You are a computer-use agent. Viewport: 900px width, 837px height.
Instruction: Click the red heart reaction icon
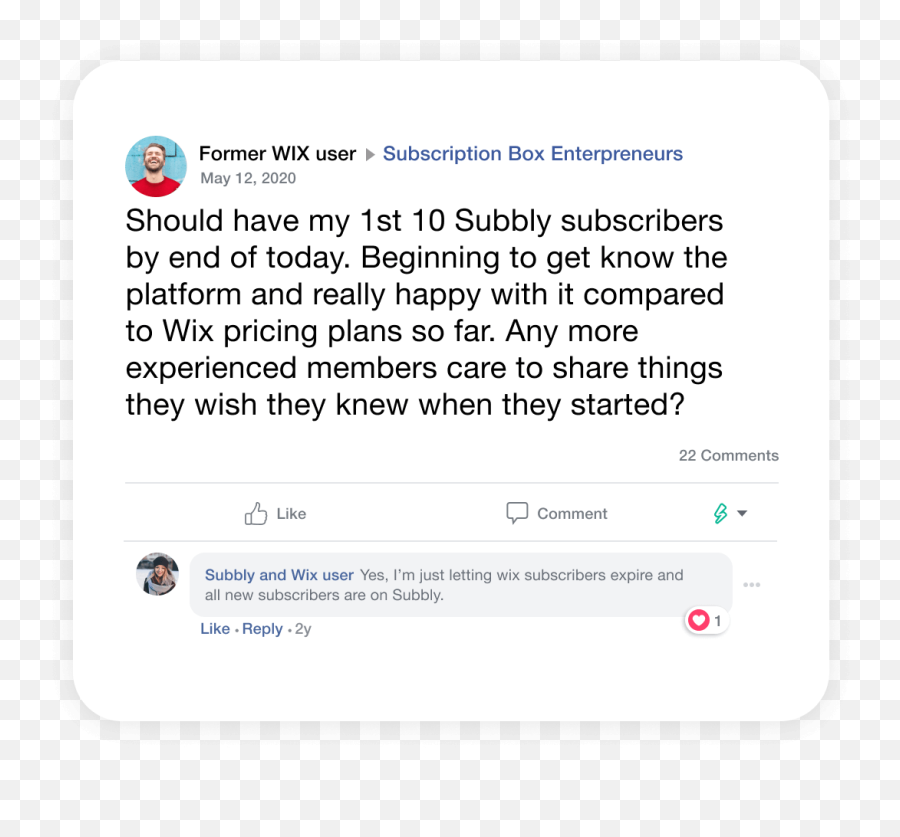[x=699, y=621]
